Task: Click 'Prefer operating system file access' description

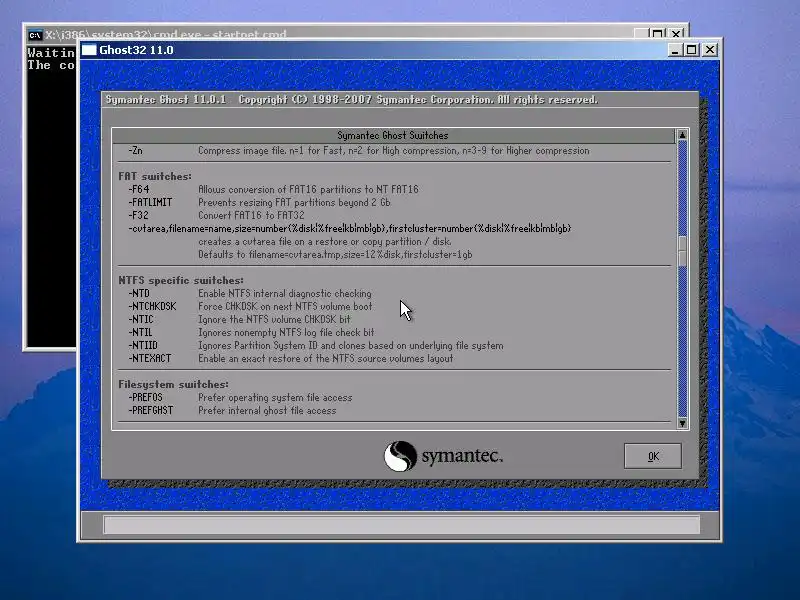Action: [275, 397]
